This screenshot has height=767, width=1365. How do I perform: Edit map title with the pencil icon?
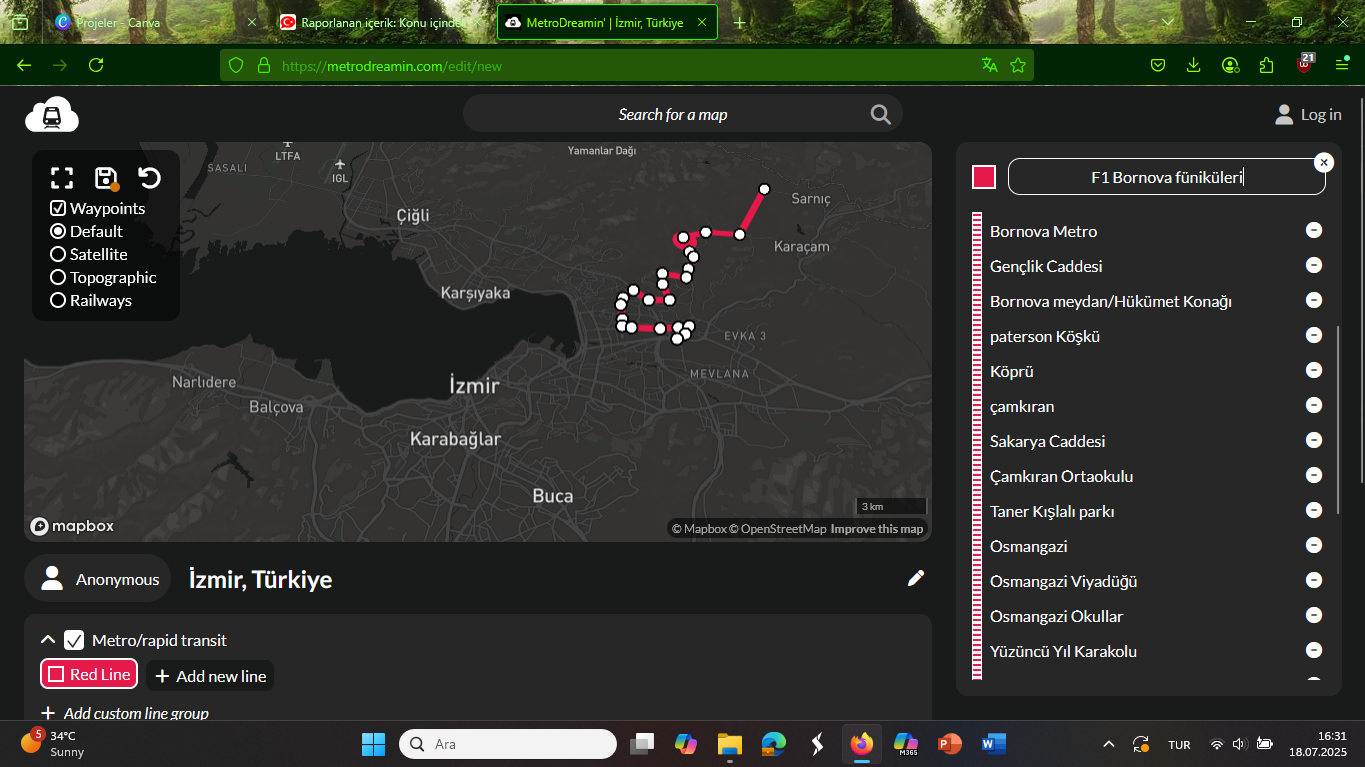915,578
